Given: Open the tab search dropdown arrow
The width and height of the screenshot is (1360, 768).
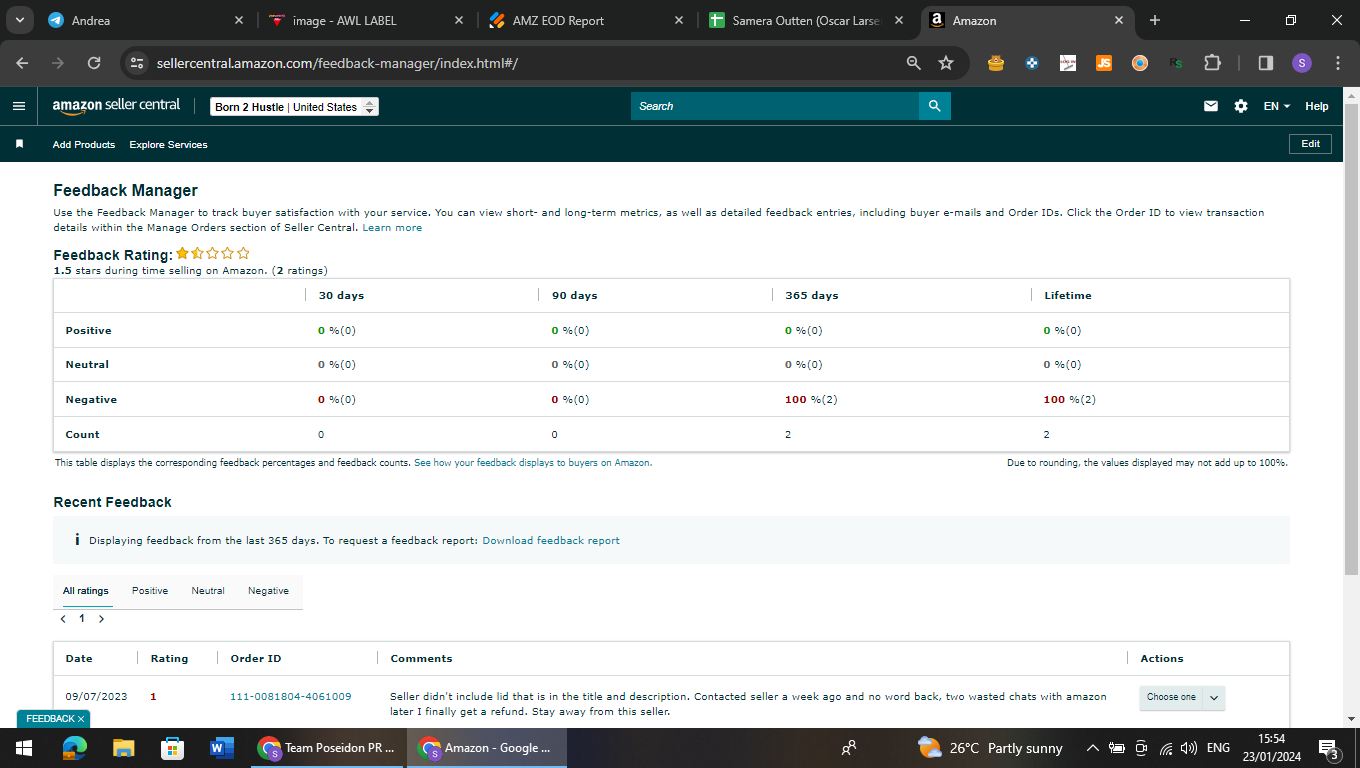Looking at the screenshot, I should (x=19, y=20).
